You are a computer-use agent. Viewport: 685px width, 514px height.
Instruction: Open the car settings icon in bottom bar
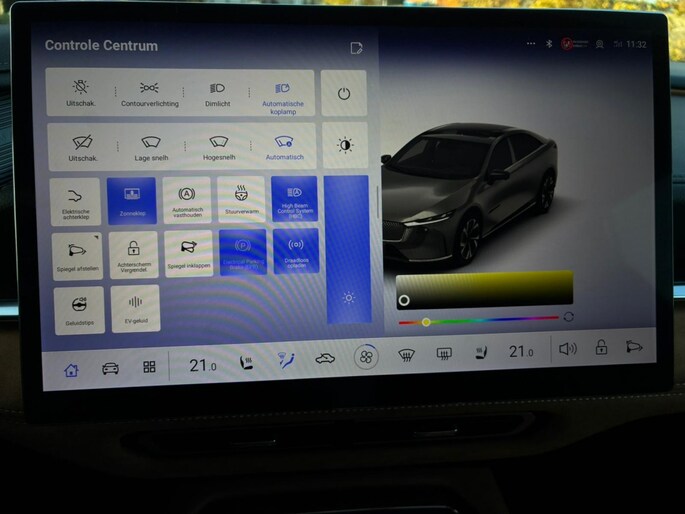pyautogui.click(x=110, y=368)
